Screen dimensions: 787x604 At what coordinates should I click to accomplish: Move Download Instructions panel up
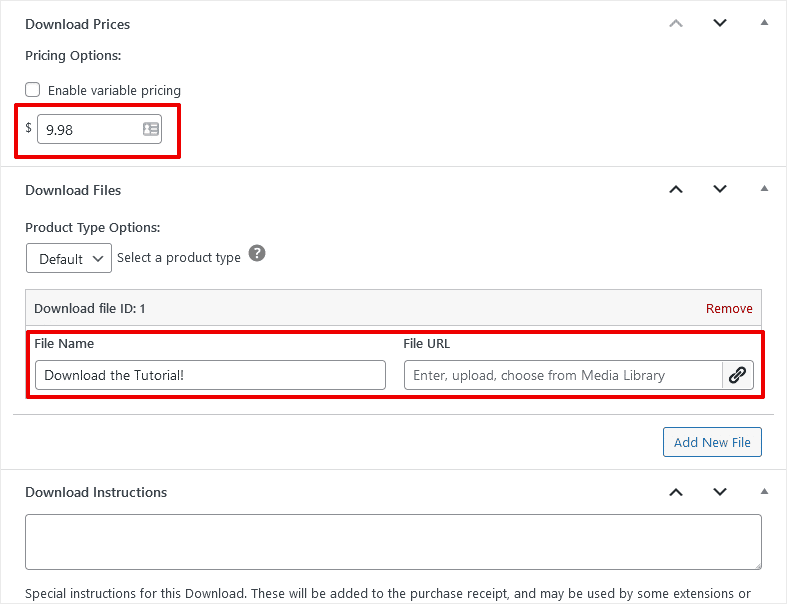[x=676, y=491]
